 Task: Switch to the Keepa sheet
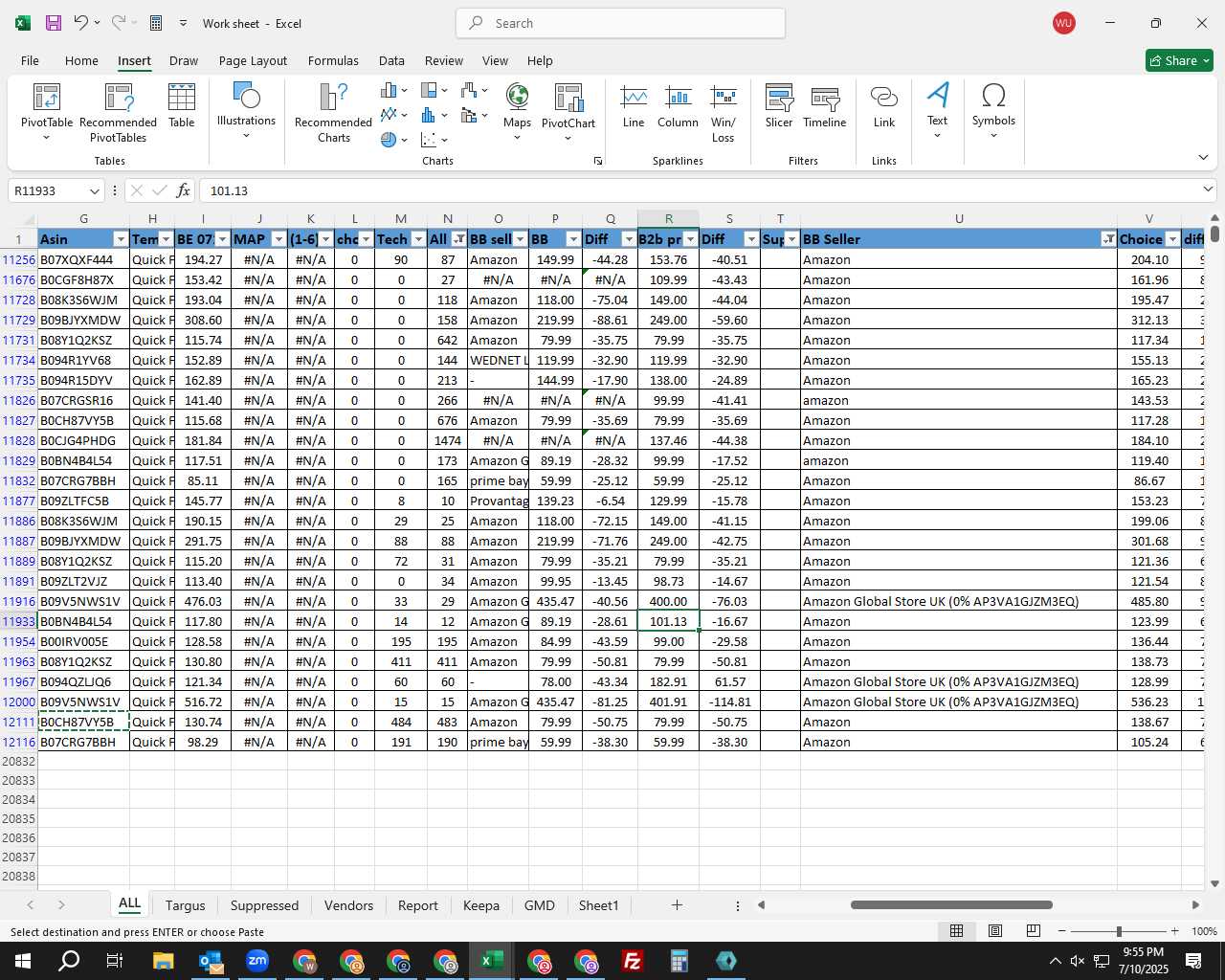[480, 905]
